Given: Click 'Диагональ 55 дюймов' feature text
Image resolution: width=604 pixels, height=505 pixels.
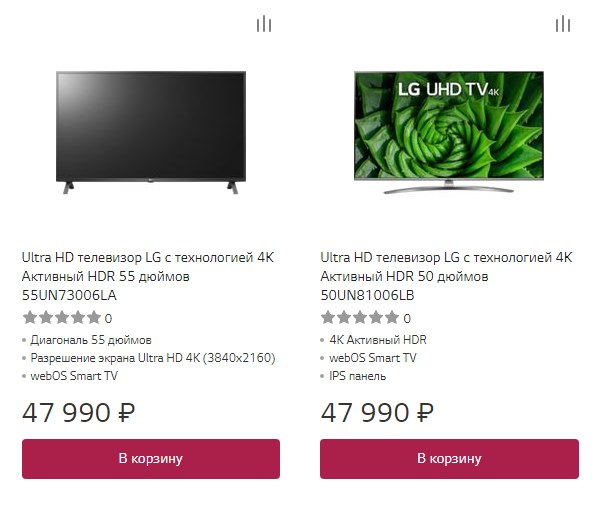Looking at the screenshot, I should pos(91,340).
